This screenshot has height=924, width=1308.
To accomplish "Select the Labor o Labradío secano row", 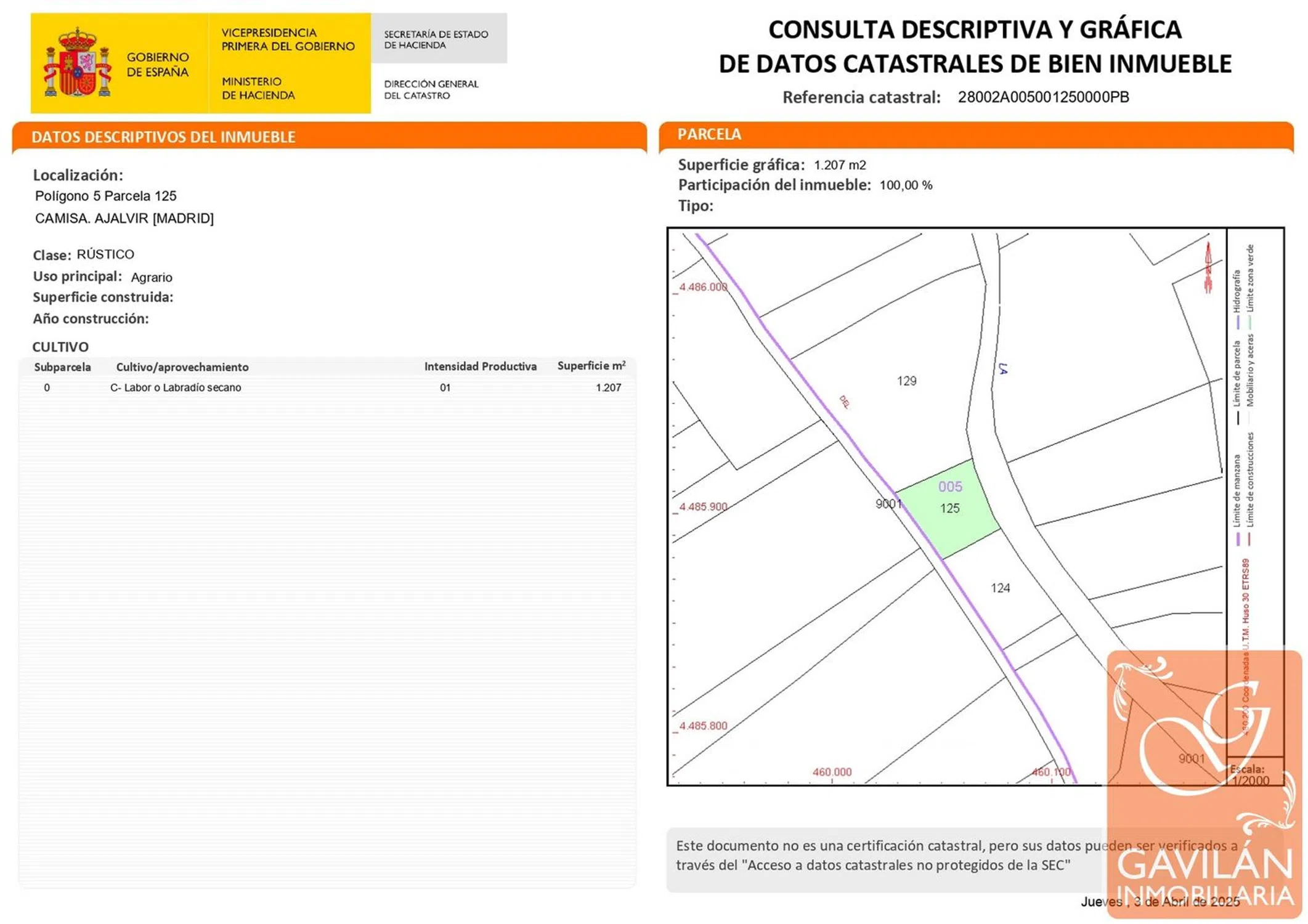I will pyautogui.click(x=176, y=387).
